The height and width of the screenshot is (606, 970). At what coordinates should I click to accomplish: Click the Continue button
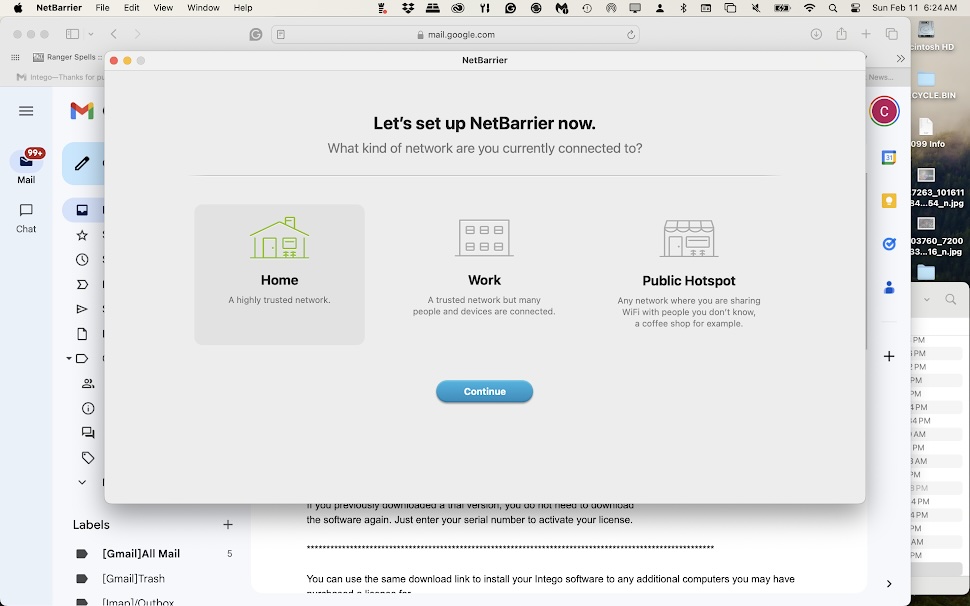(484, 391)
